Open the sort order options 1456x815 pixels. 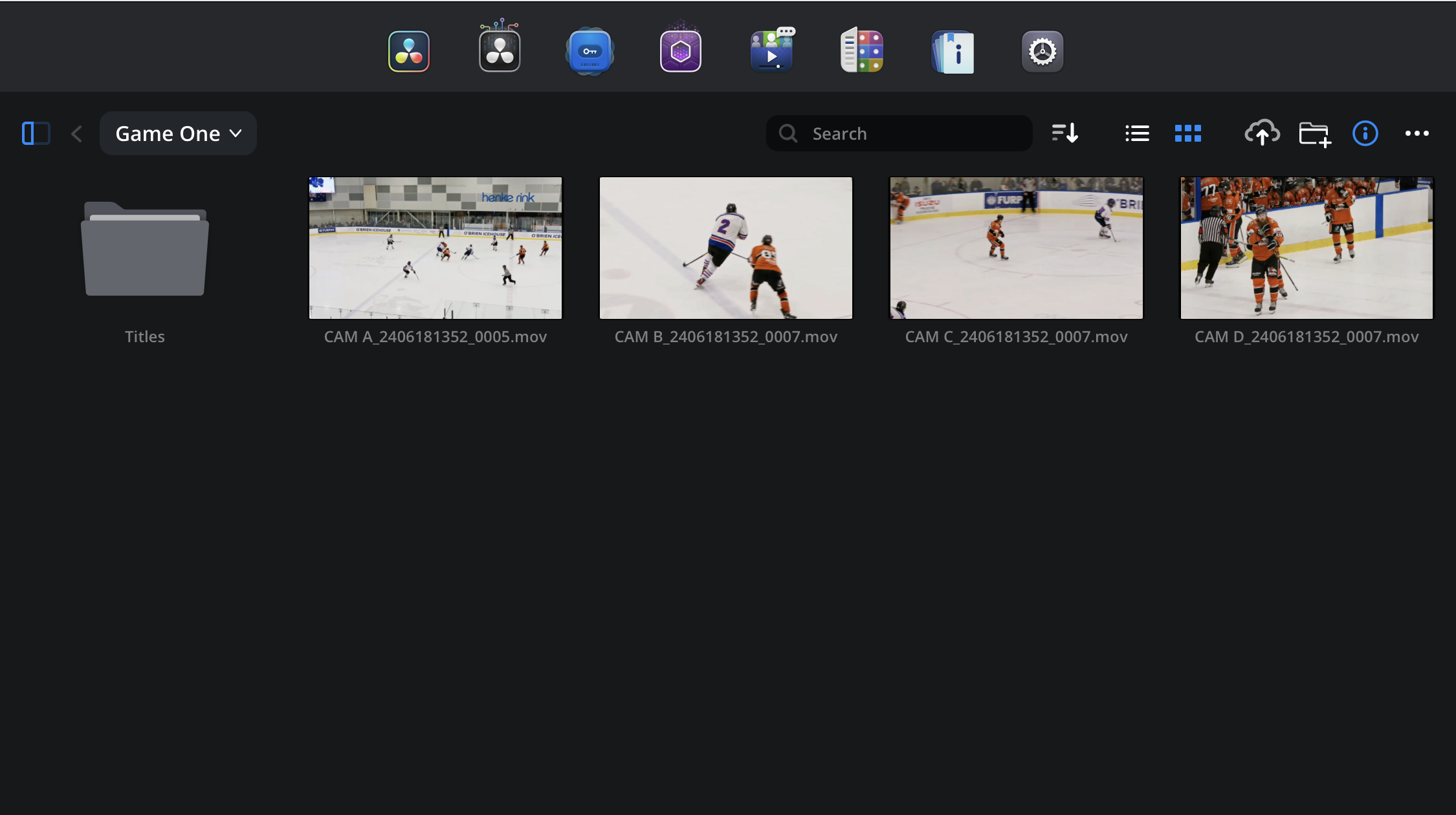1064,133
